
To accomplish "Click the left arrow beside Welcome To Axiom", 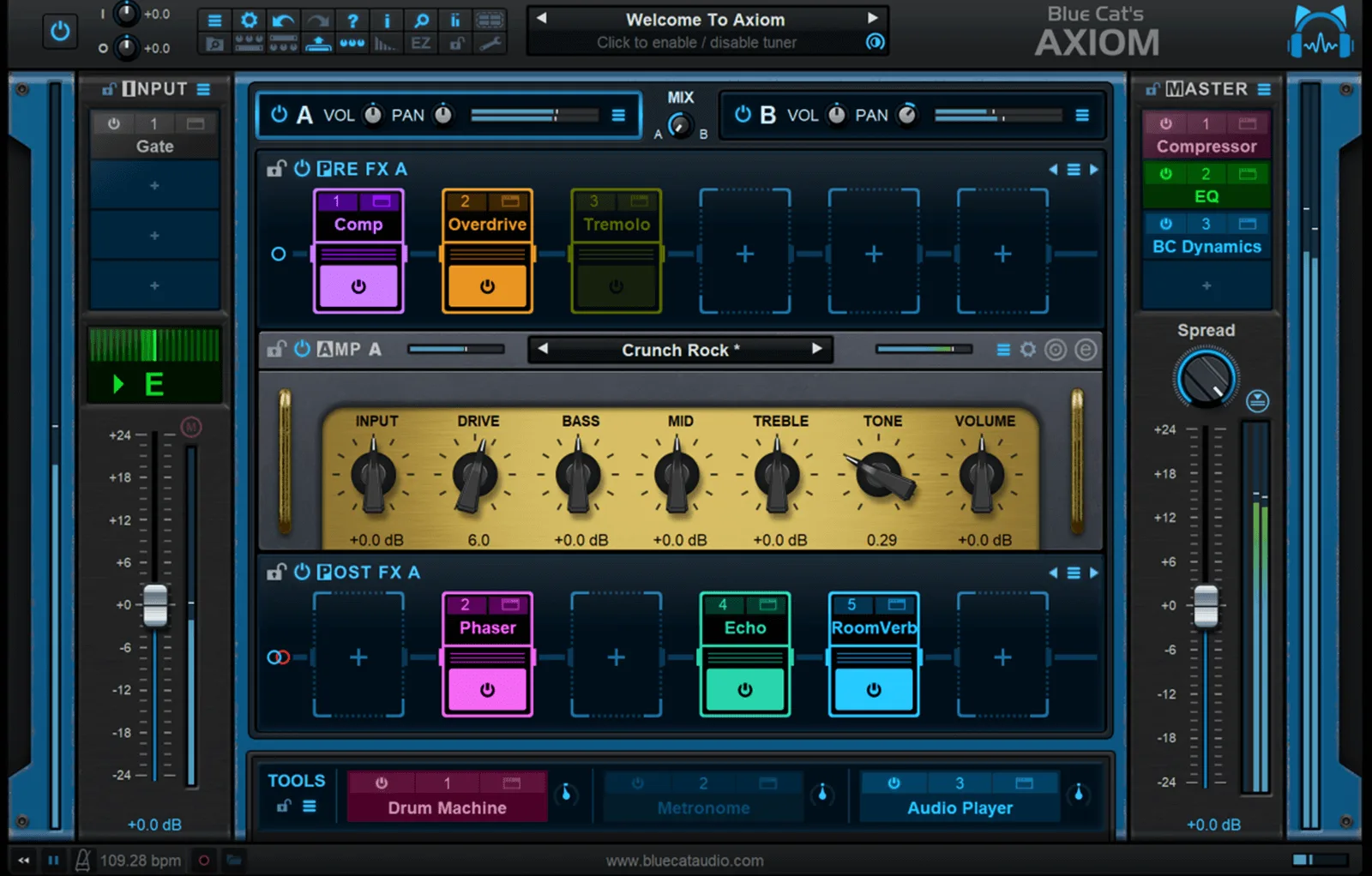I will point(543,19).
